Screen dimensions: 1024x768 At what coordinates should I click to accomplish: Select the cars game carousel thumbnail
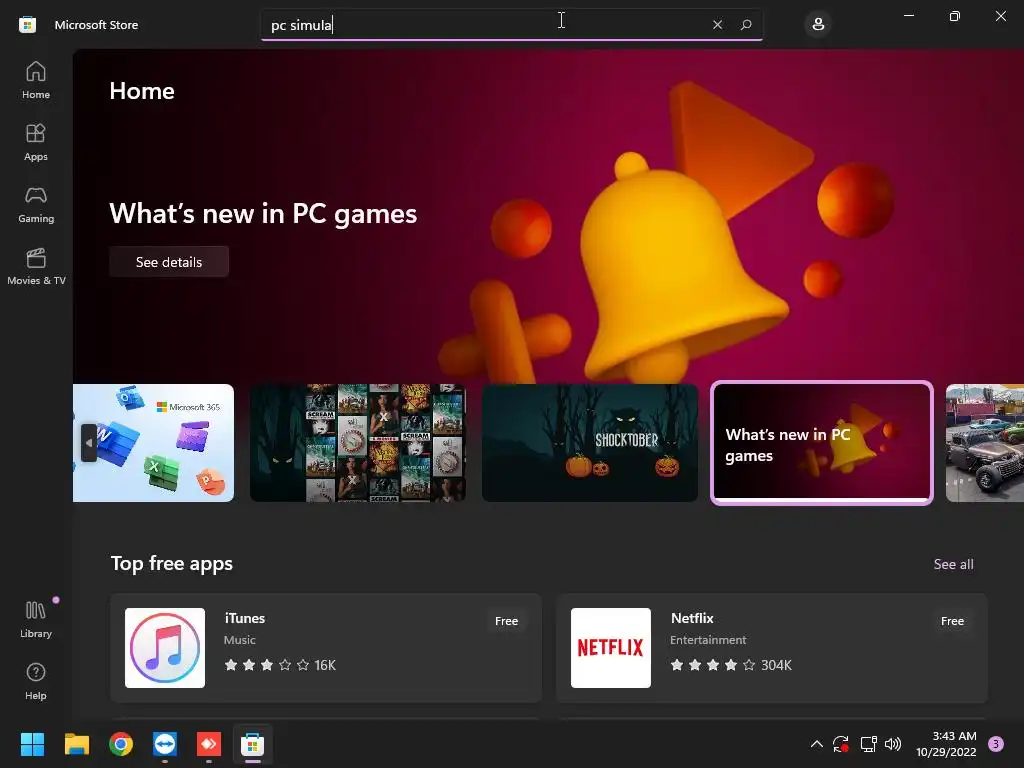(x=985, y=443)
